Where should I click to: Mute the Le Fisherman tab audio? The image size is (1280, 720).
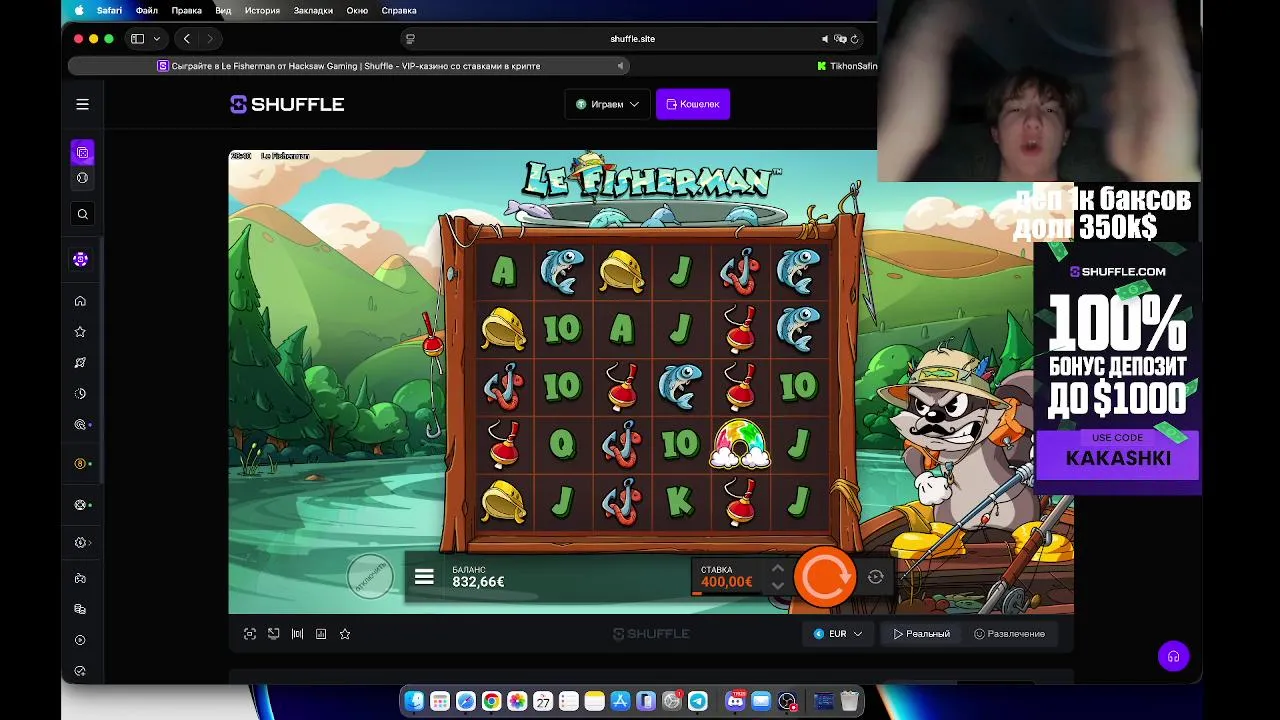(x=620, y=66)
